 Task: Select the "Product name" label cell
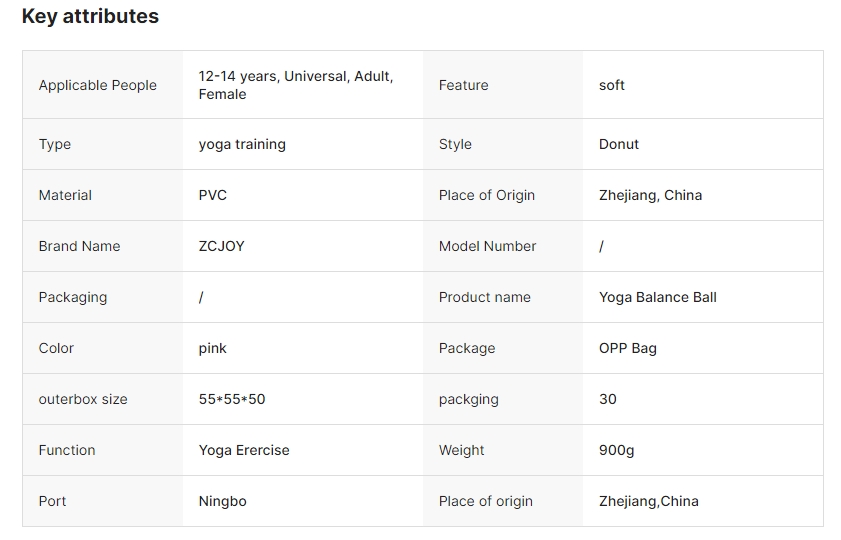pyautogui.click(x=485, y=297)
